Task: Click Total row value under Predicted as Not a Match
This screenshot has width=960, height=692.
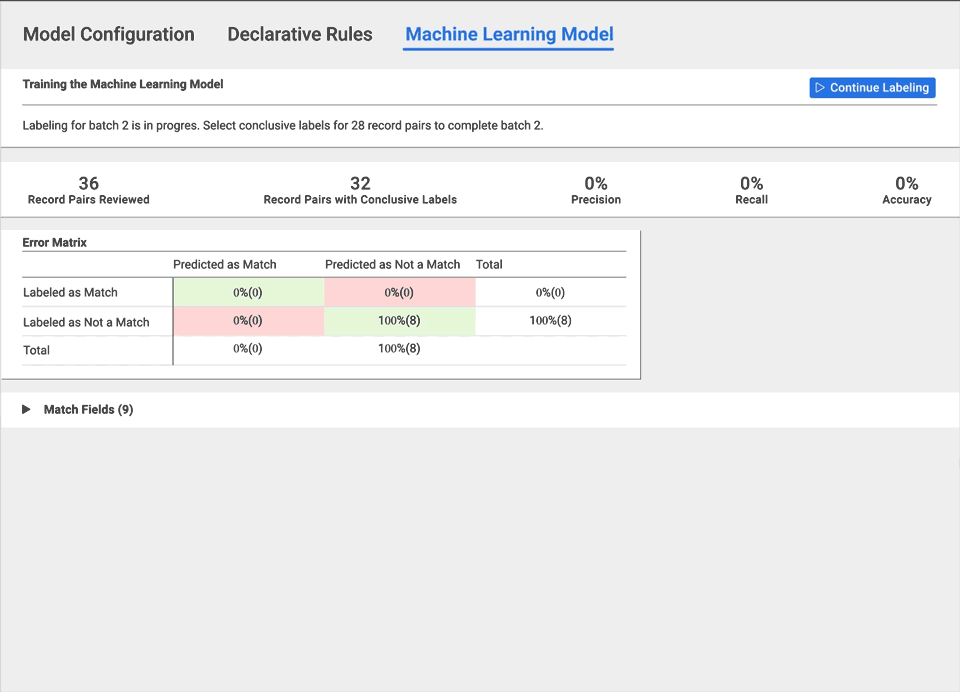Action: (399, 349)
